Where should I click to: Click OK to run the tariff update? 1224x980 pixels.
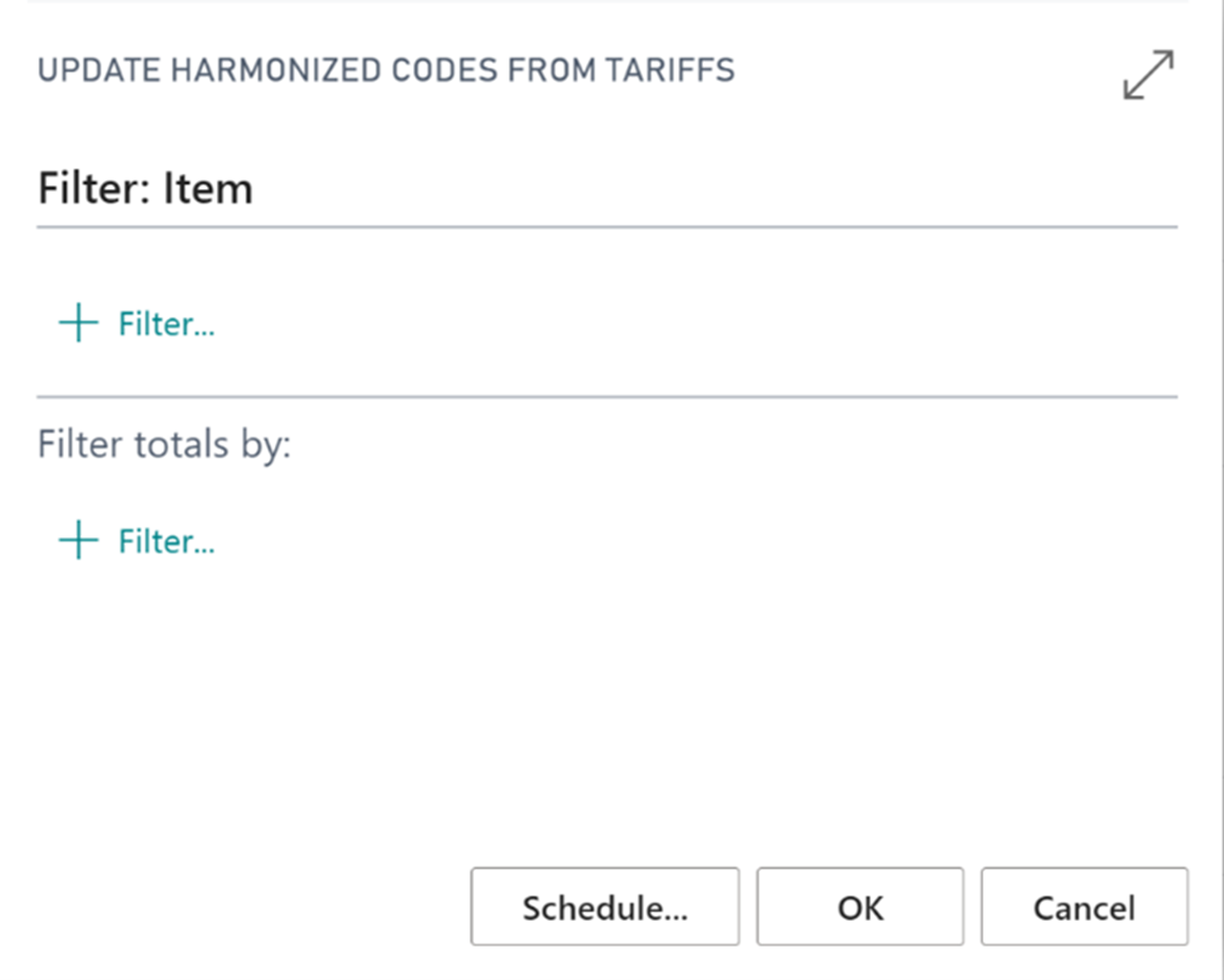(861, 907)
